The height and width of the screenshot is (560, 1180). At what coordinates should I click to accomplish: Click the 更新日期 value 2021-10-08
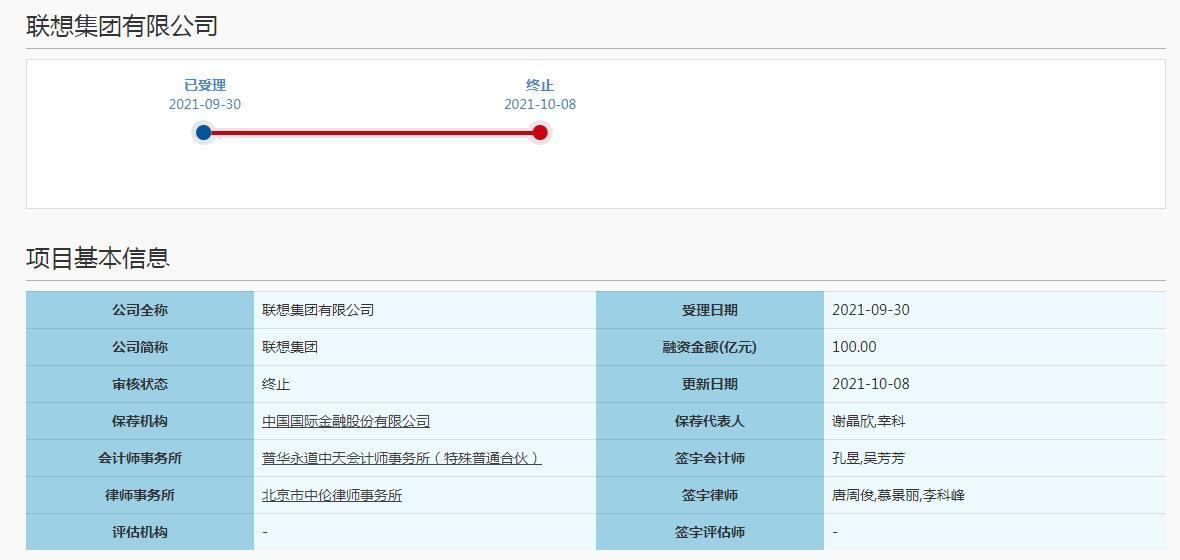871,385
